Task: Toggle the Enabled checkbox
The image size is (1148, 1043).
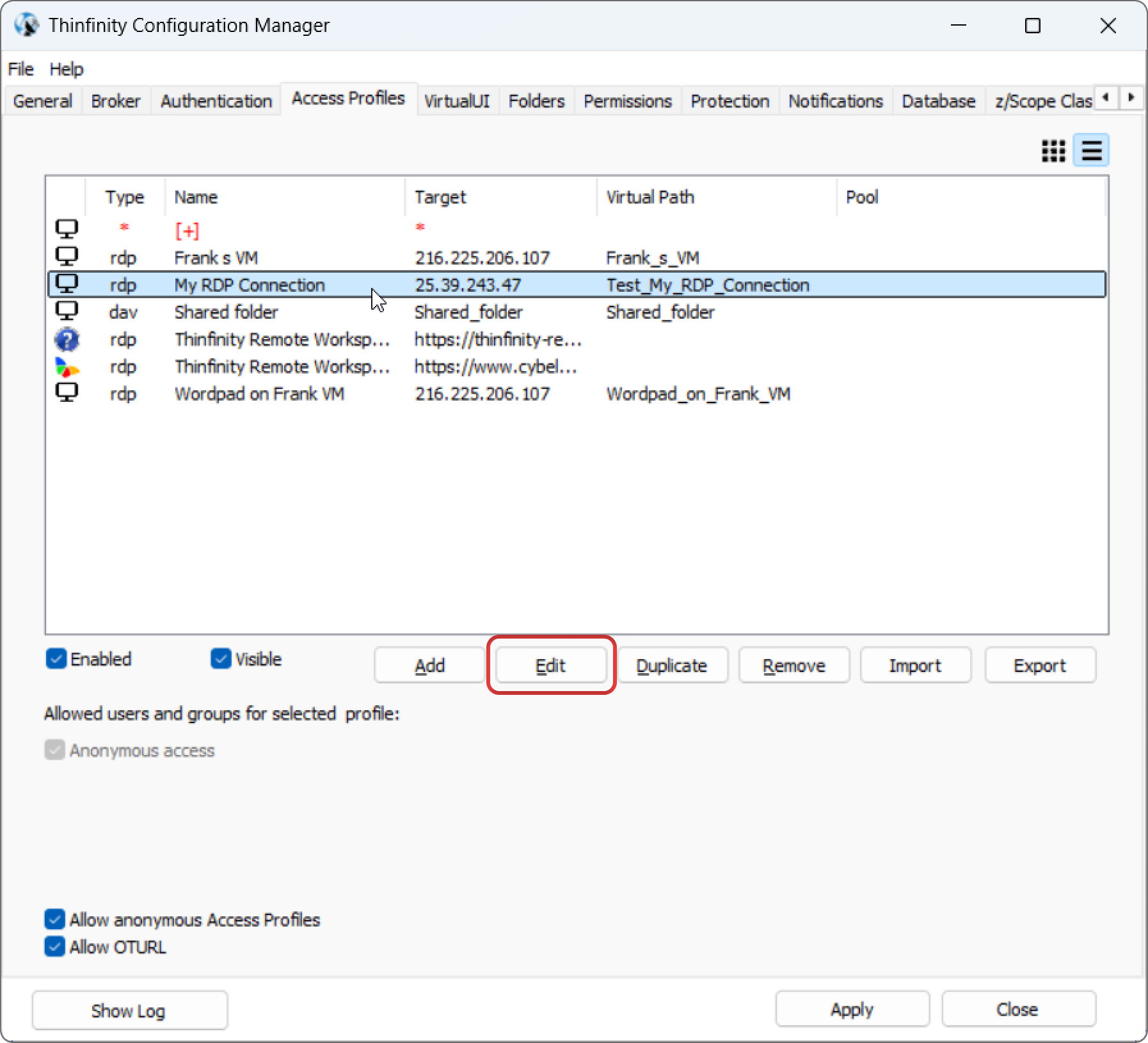Action: (x=56, y=658)
